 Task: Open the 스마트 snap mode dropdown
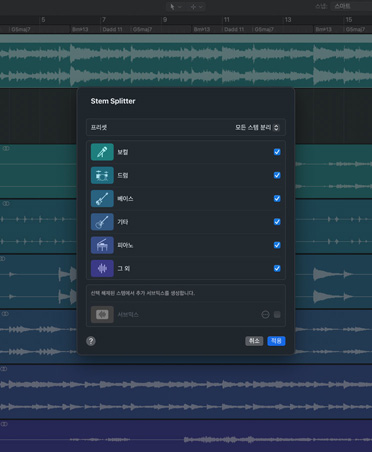click(351, 6)
